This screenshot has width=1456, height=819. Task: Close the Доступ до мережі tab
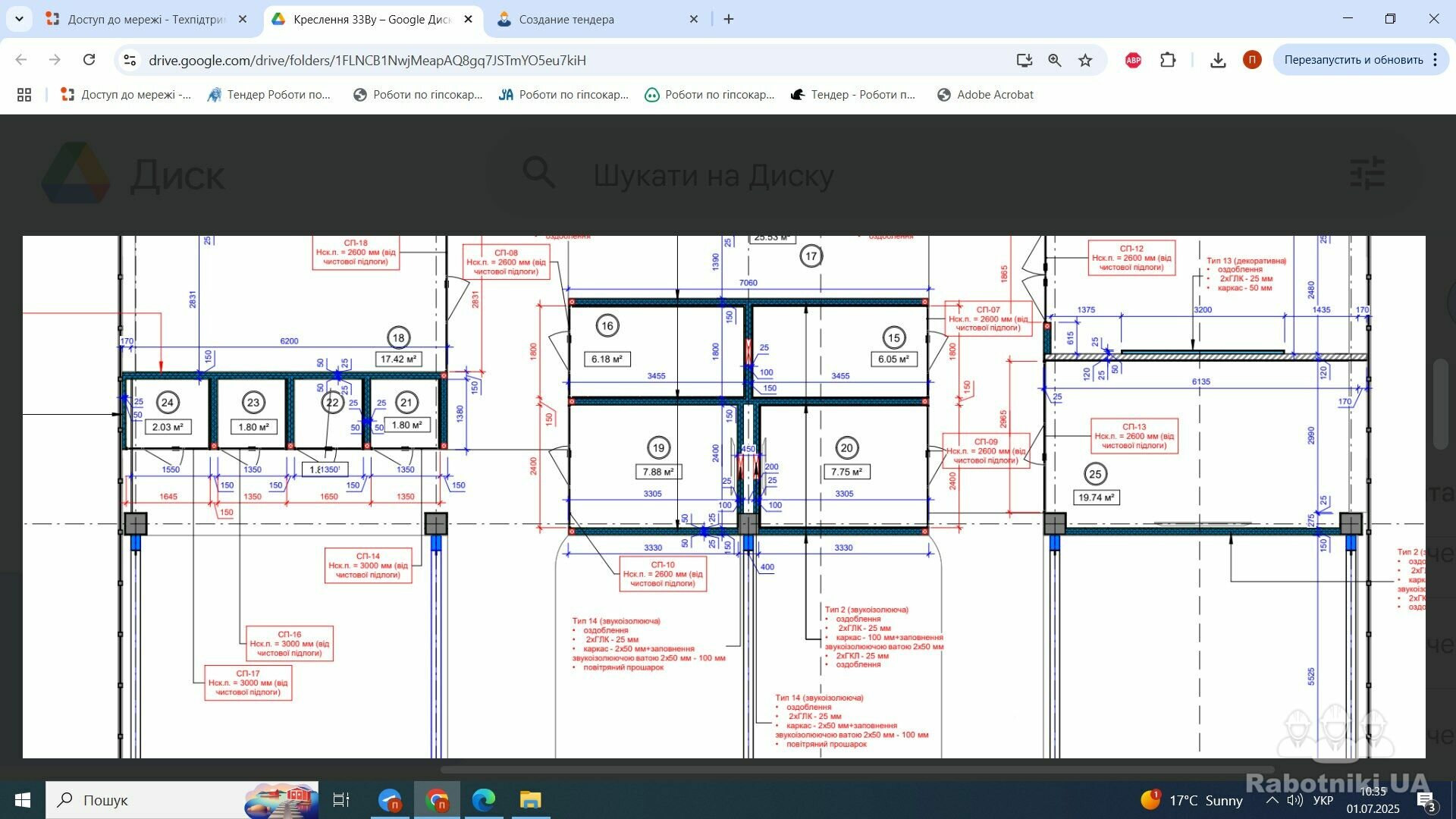[243, 19]
